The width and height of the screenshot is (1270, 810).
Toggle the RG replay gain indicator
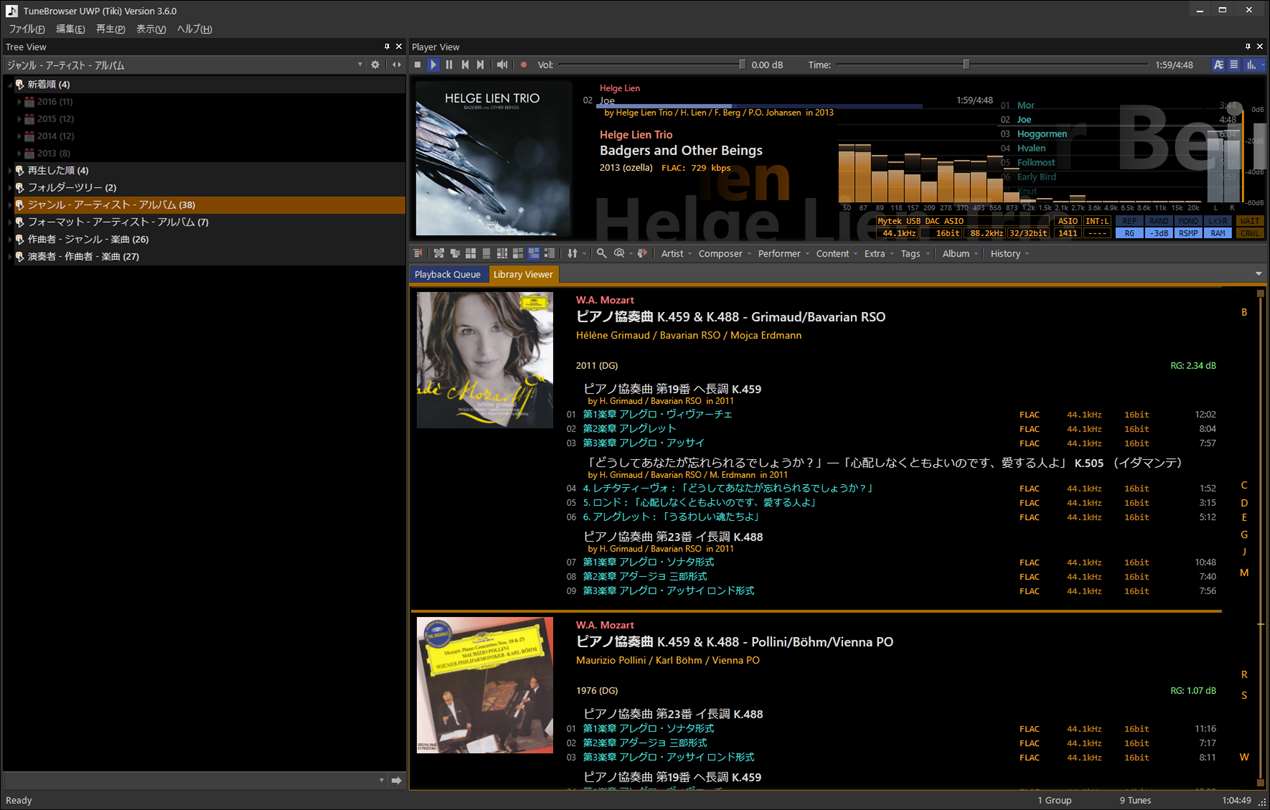pyautogui.click(x=1129, y=233)
